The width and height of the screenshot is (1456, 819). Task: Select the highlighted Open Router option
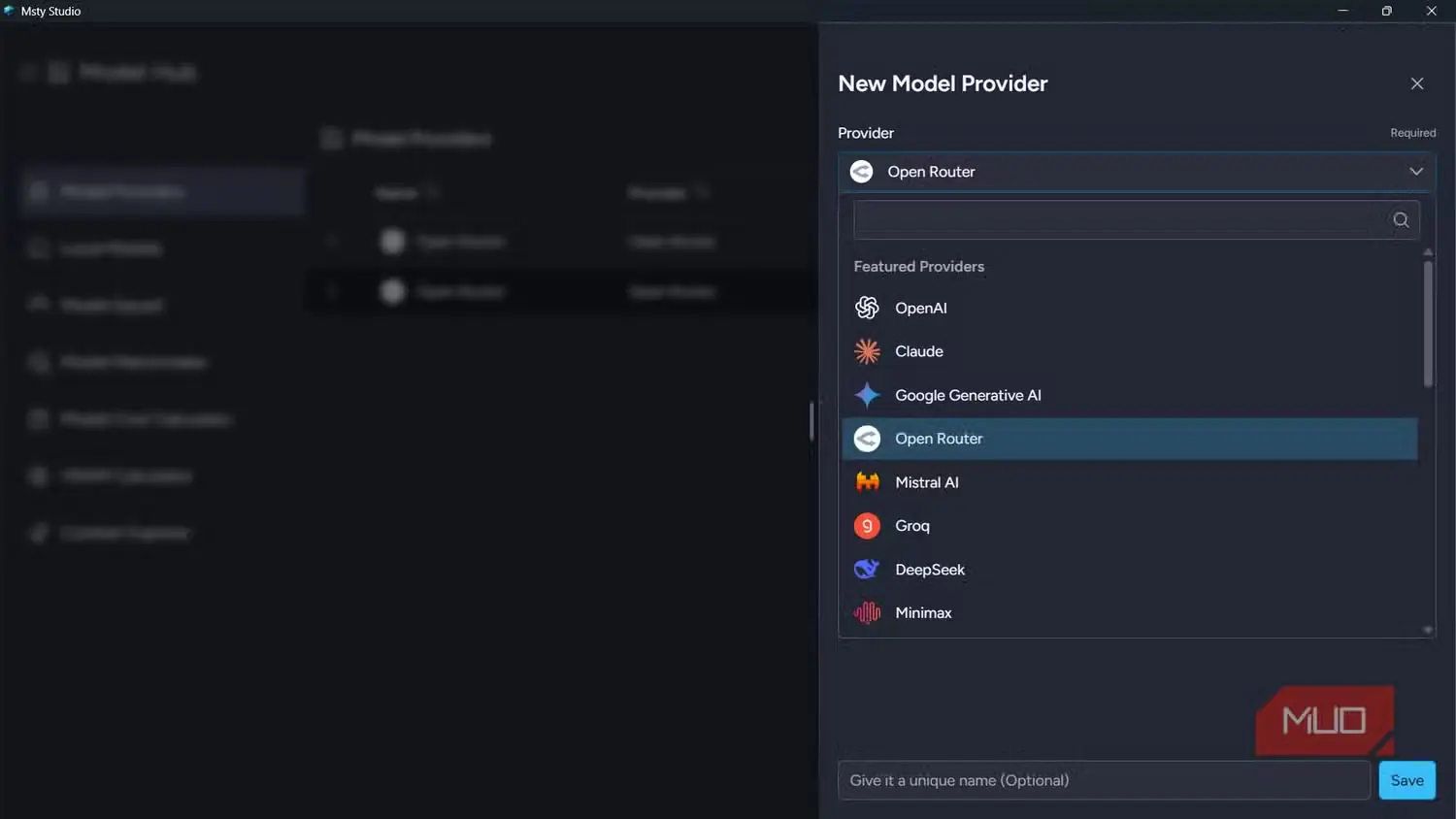point(1130,439)
